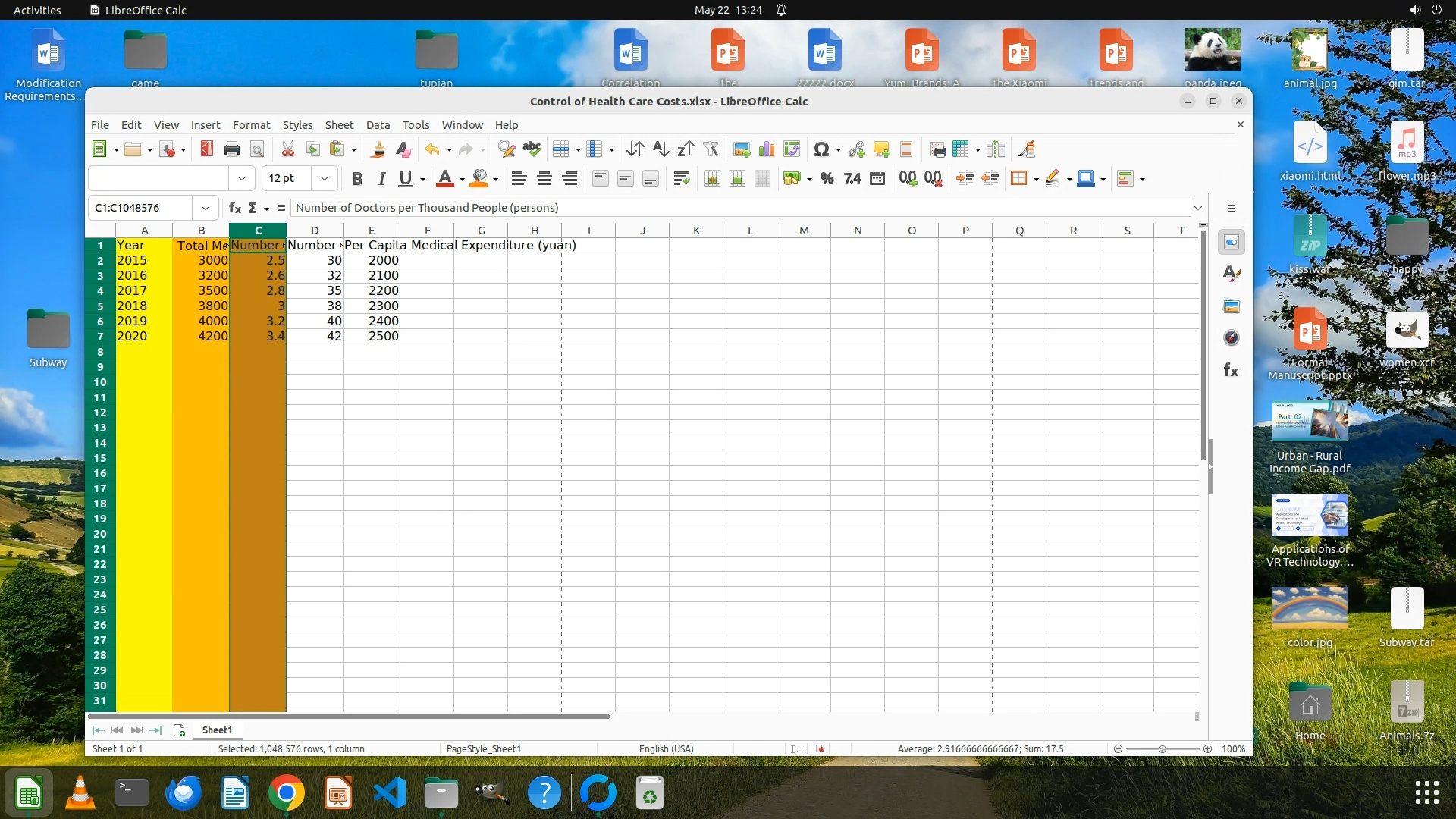The width and height of the screenshot is (1456, 819).
Task: Toggle Bold formatting
Action: (x=357, y=179)
